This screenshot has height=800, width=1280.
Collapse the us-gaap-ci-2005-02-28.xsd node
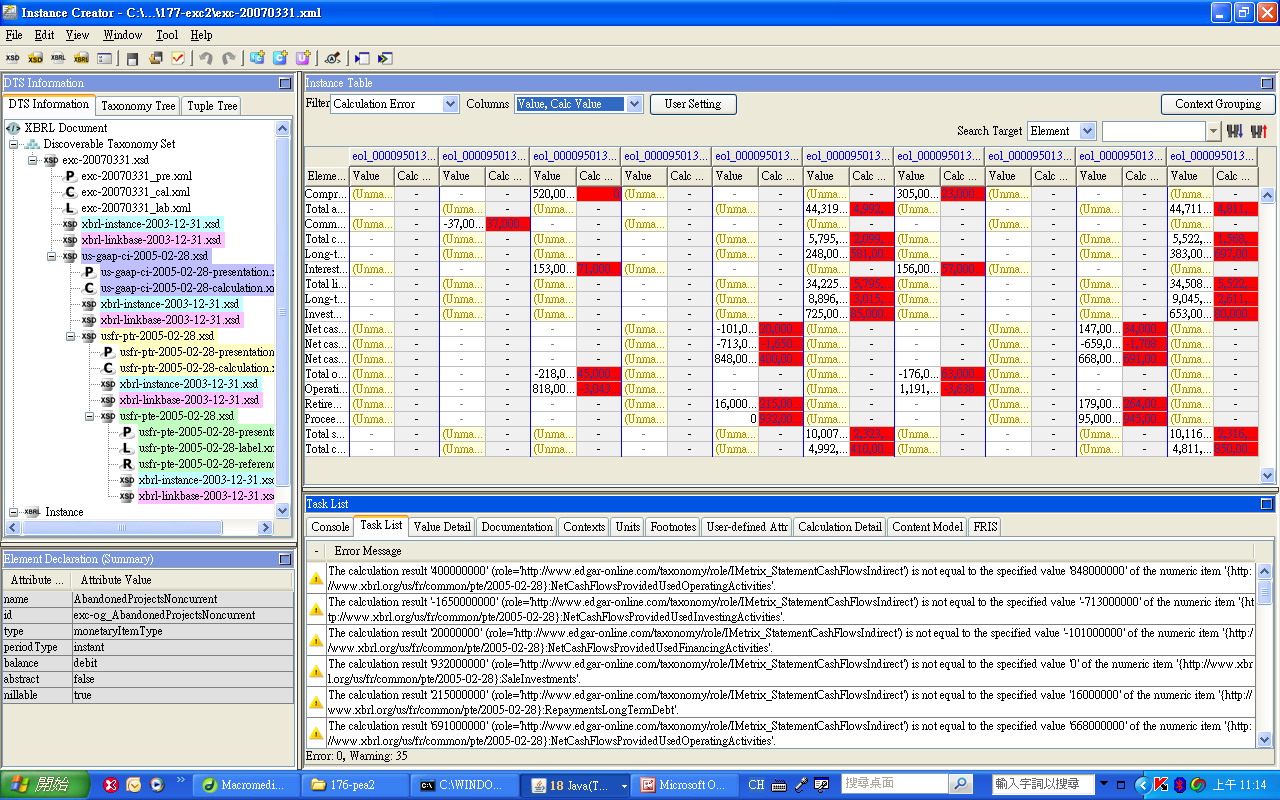(52, 256)
